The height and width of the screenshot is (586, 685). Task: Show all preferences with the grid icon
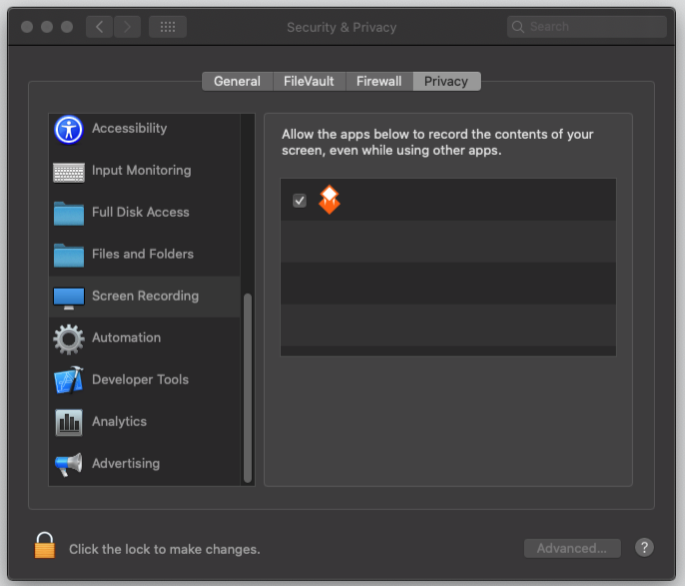(168, 27)
